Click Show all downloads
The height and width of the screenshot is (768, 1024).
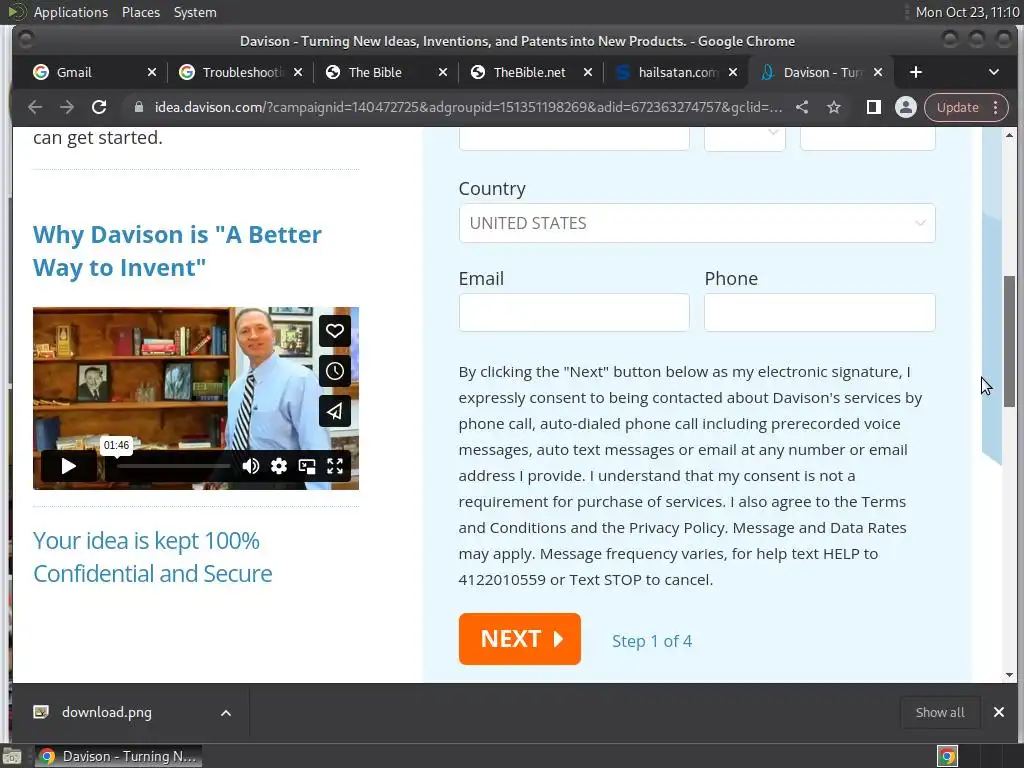(x=940, y=712)
